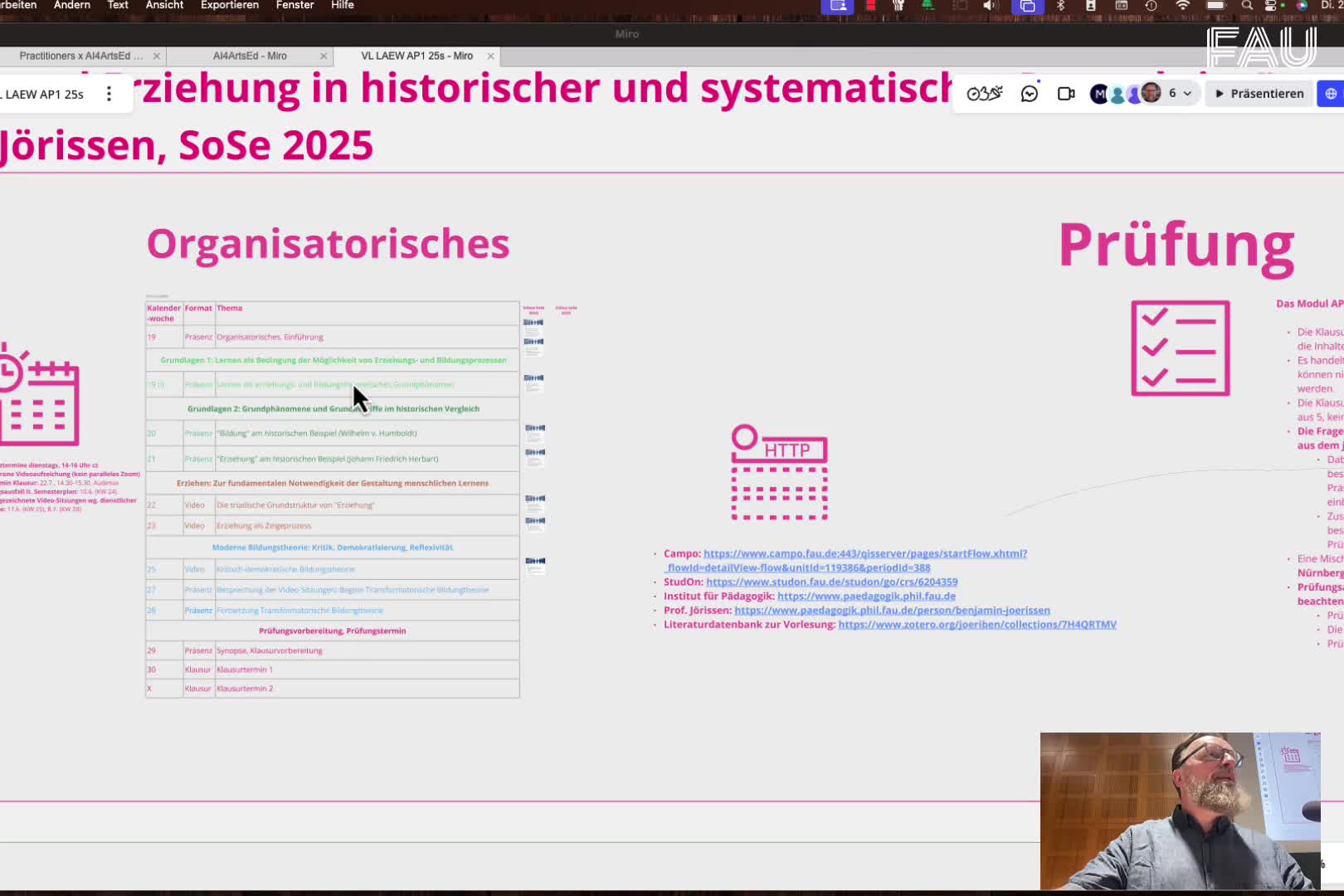
Task: Click the volume speaker icon in menu bar
Action: pos(989,6)
